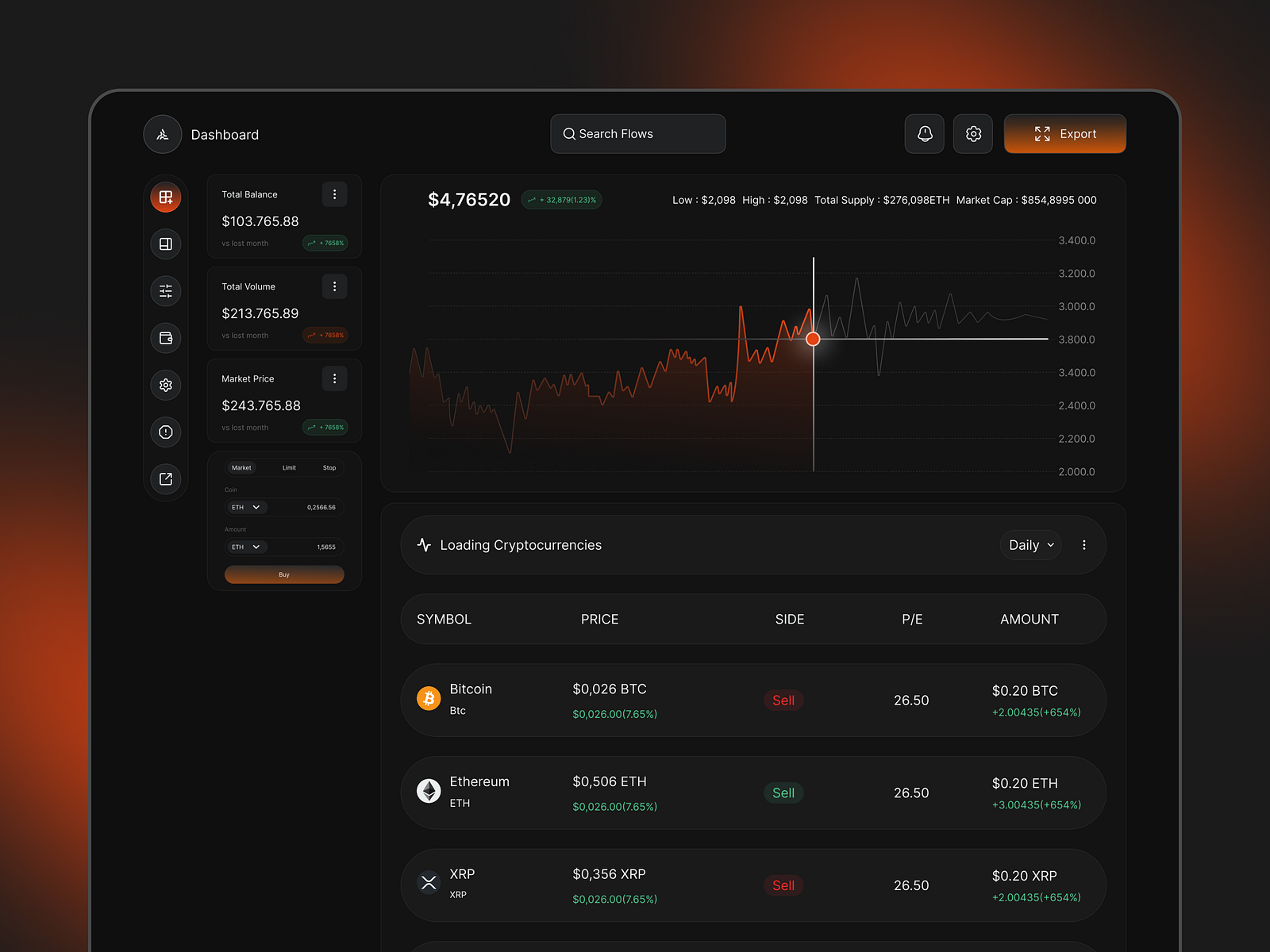Open the panel layout sidebar icon
The image size is (1270, 952).
coord(166,244)
